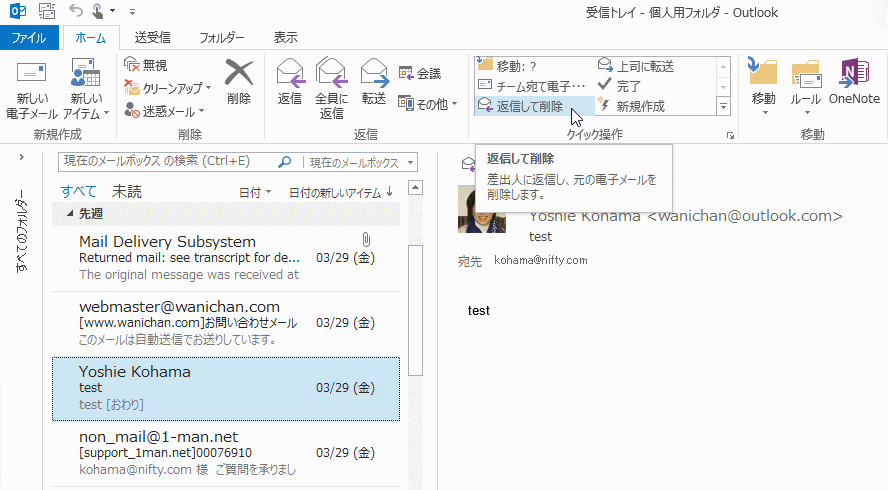The width and height of the screenshot is (888, 490).
Task: Click Send/Receive All Folders quick access icon
Action: click(47, 11)
